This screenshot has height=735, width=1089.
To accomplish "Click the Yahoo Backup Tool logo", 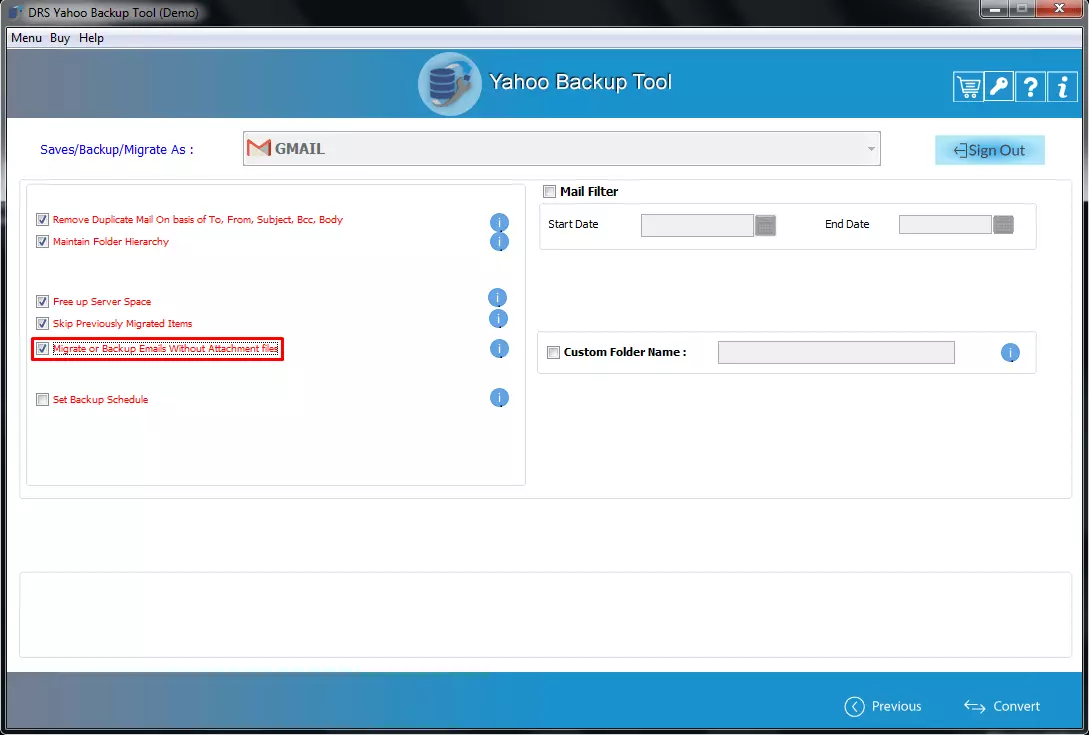I will pyautogui.click(x=449, y=84).
